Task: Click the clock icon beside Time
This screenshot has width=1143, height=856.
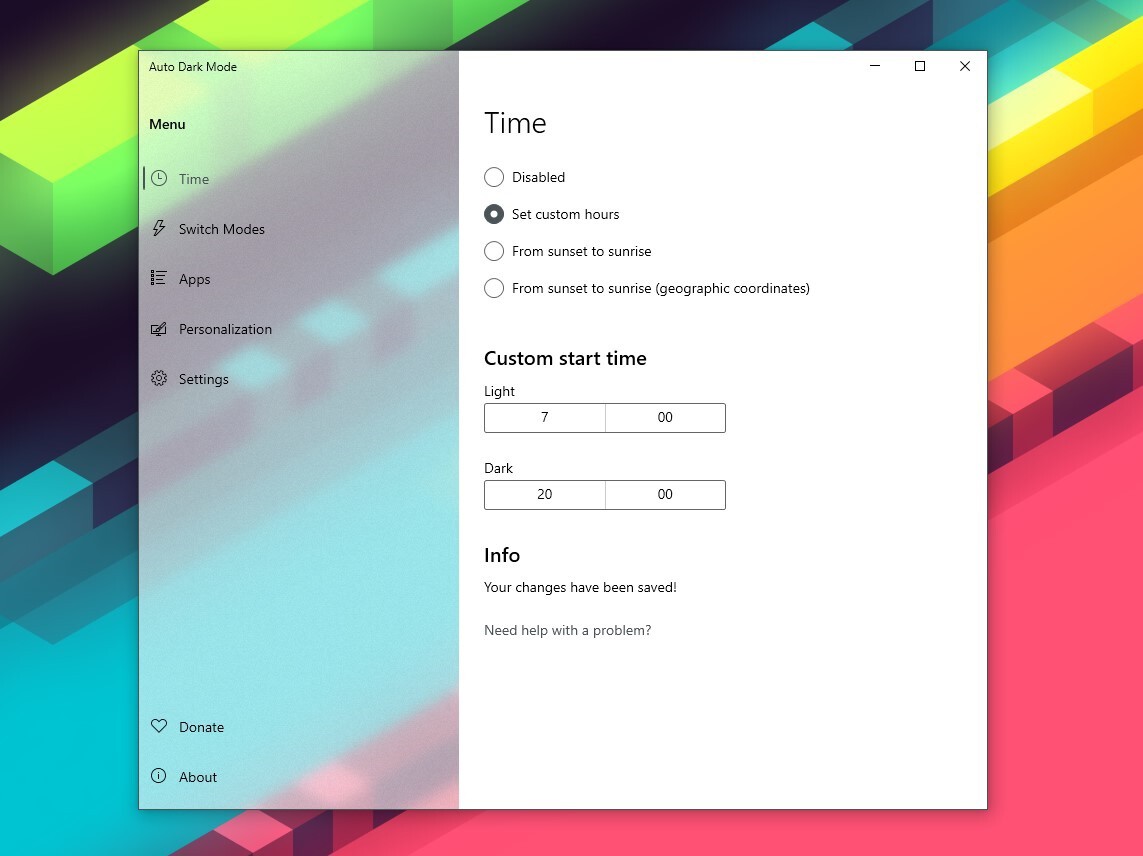Action: [159, 178]
